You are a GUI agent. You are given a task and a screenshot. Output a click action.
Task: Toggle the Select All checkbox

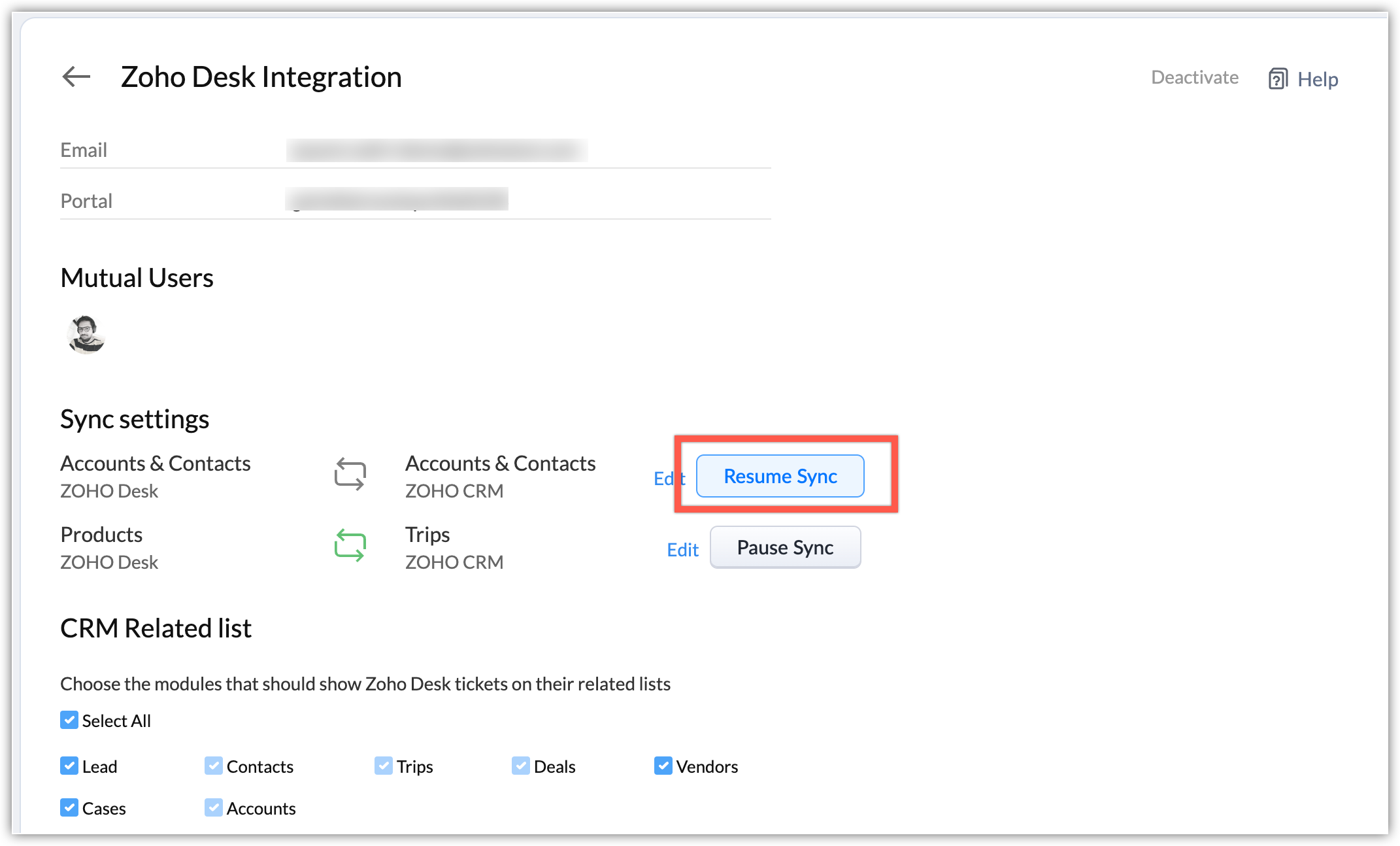pos(69,720)
